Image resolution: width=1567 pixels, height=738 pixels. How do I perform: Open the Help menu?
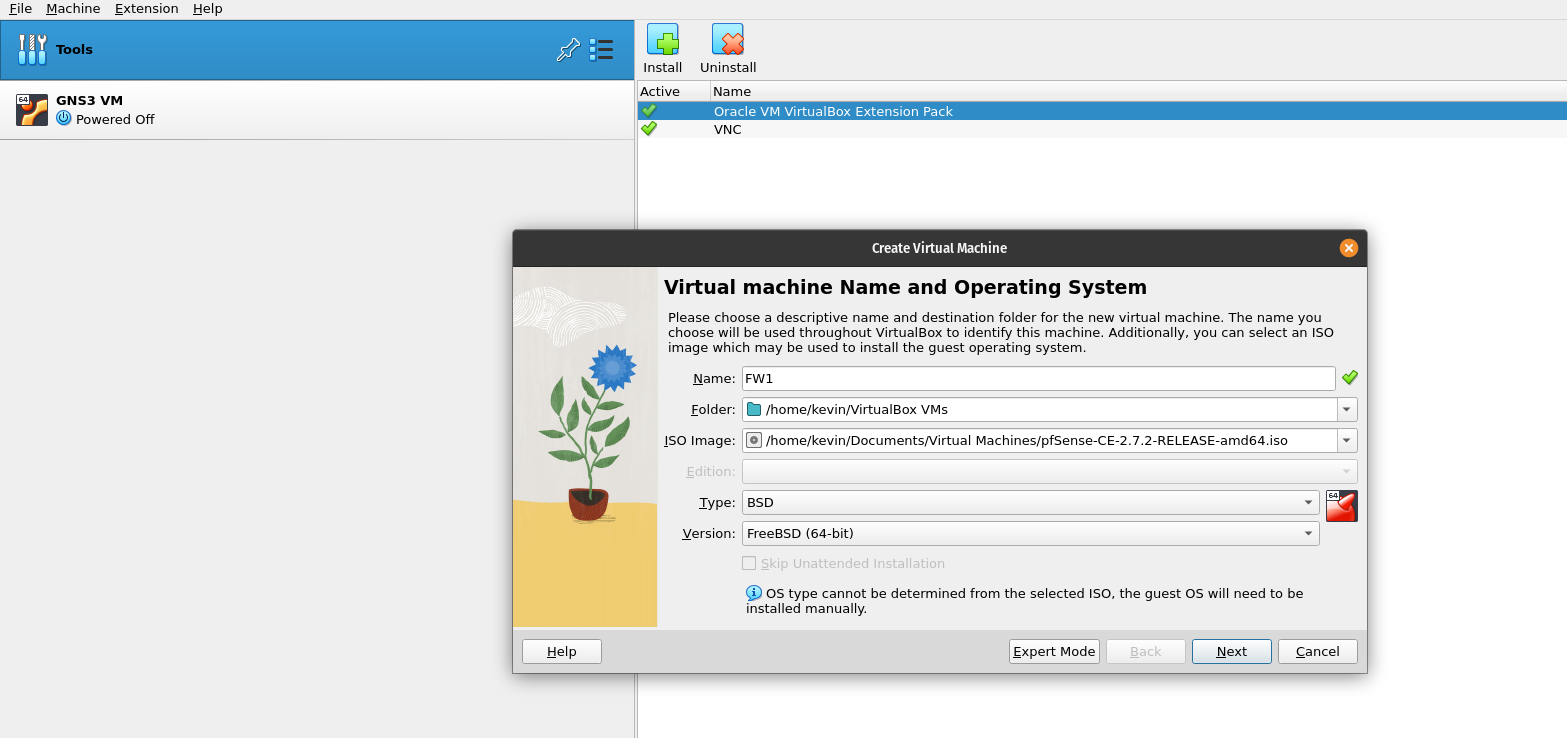[x=207, y=9]
